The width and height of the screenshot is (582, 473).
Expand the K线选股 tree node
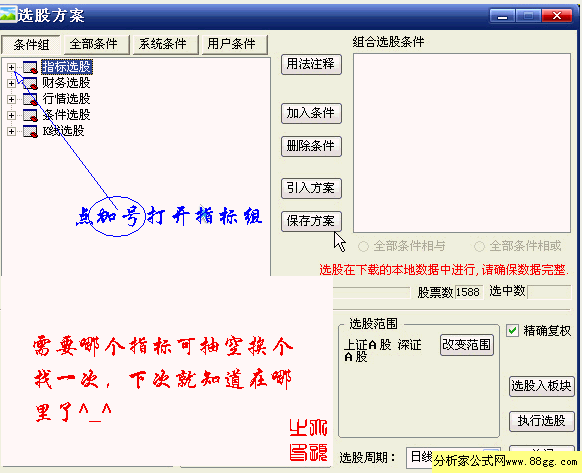(x=11, y=131)
